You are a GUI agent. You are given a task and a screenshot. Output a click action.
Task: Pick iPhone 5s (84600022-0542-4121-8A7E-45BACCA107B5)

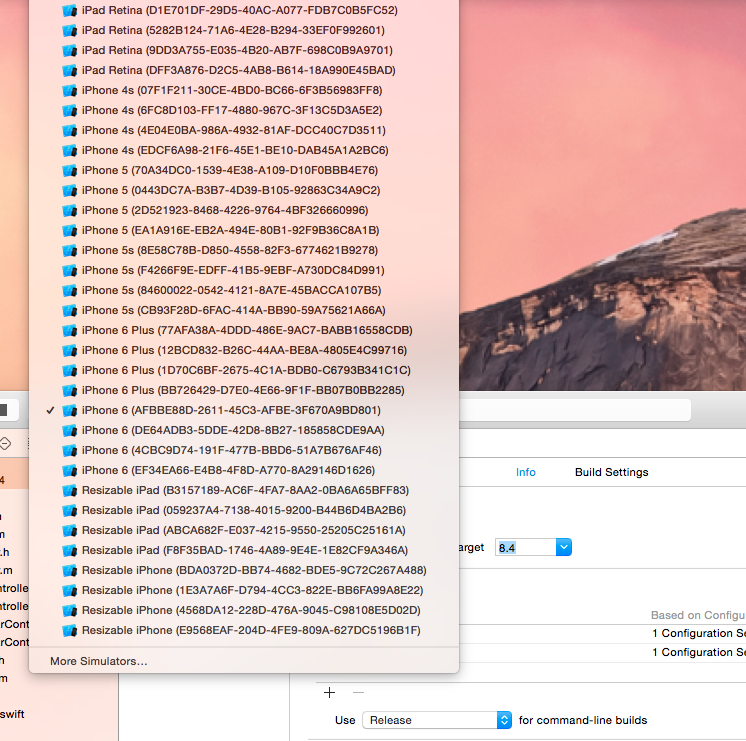coord(244,290)
